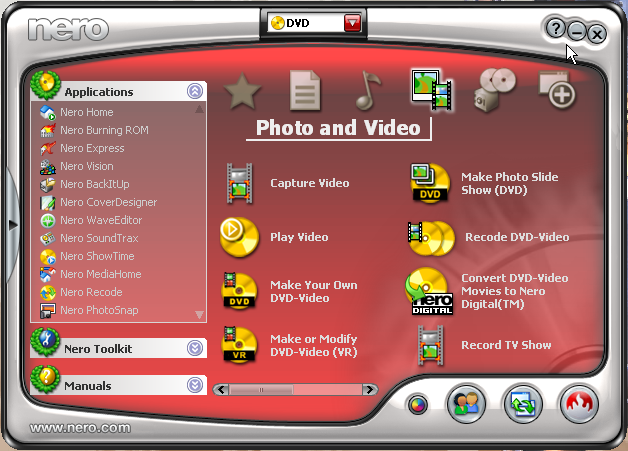The image size is (628, 451).
Task: Select Make Photo Slide Show (DVD) text
Action: point(509,183)
